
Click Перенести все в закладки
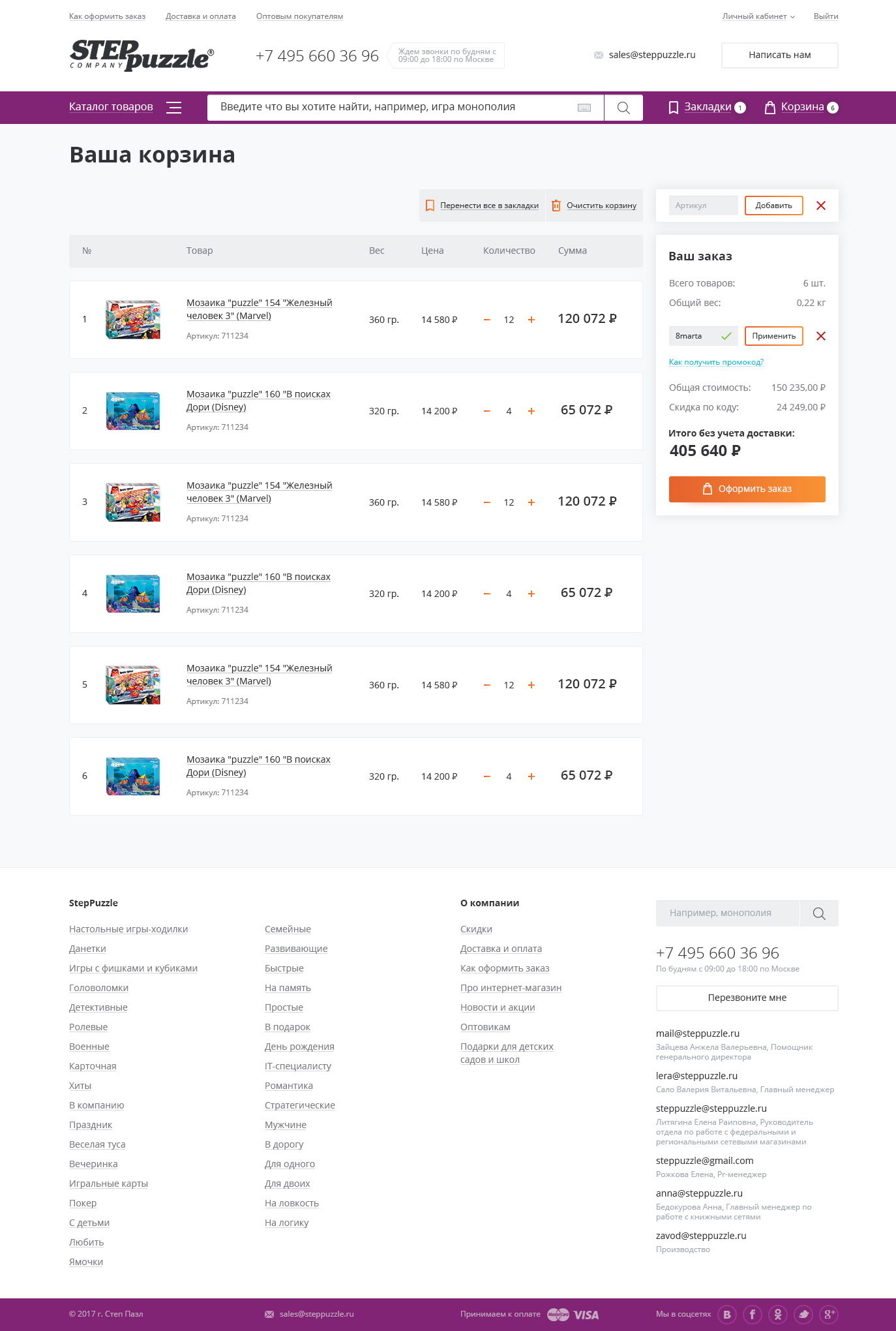tap(483, 206)
